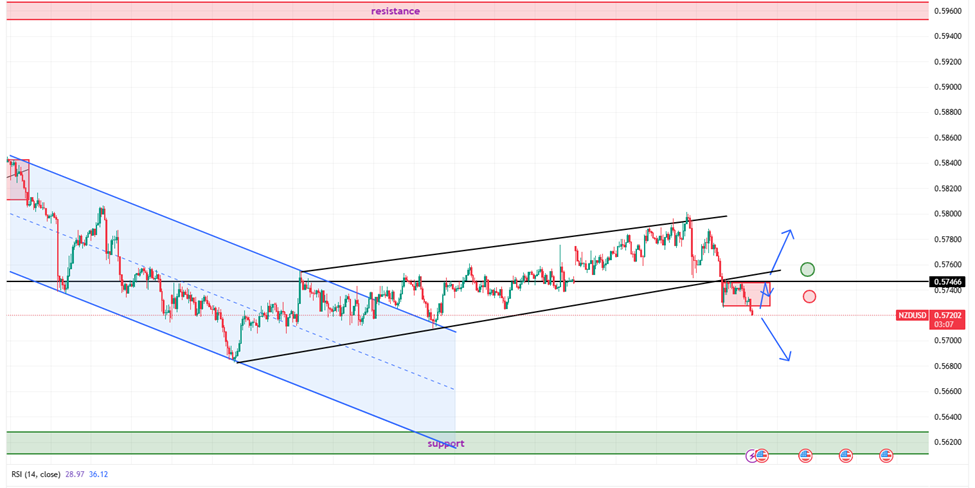Click the 0.59600 price scale label

[946, 11]
